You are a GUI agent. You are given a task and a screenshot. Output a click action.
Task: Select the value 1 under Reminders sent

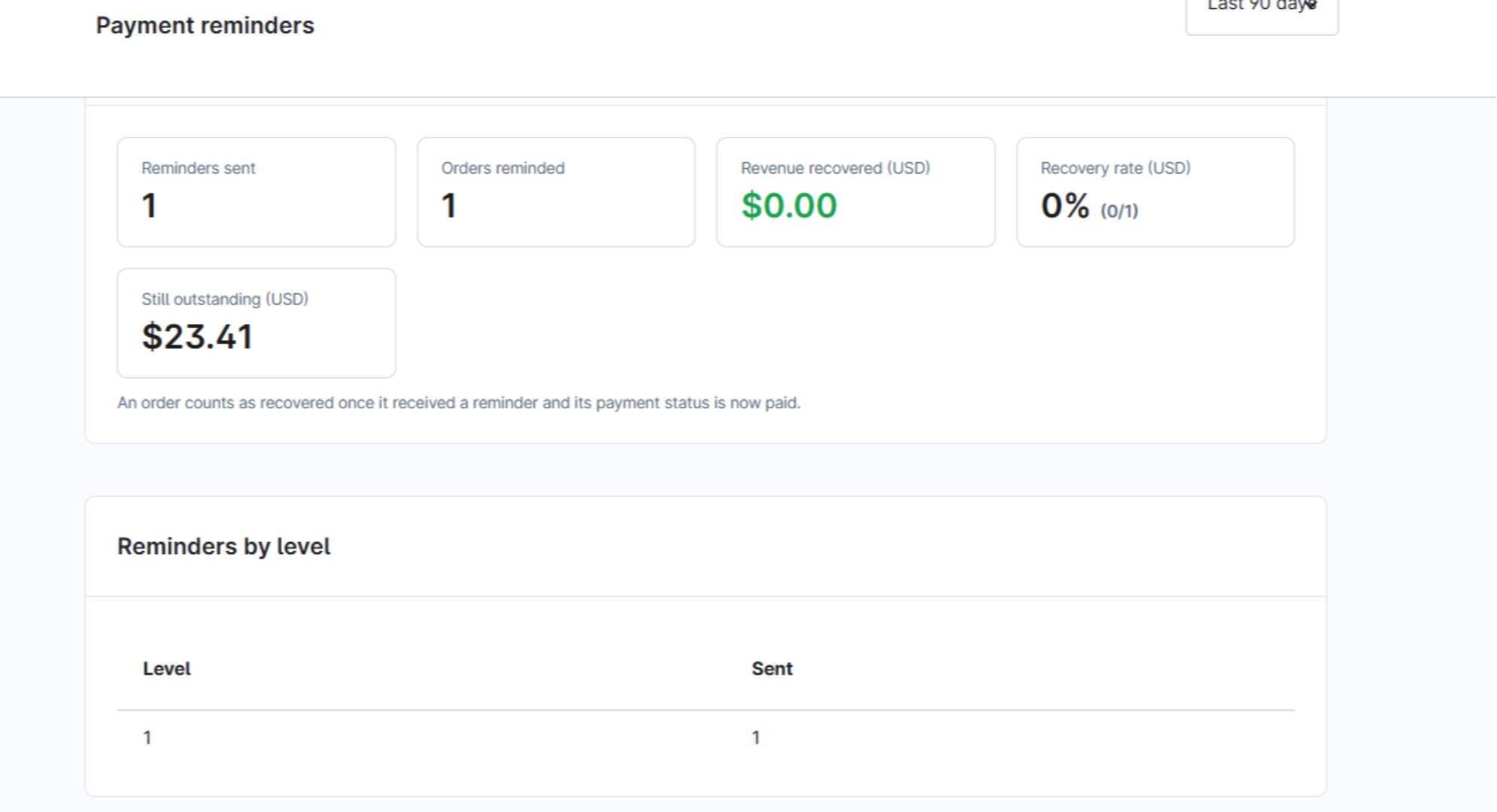(x=149, y=206)
